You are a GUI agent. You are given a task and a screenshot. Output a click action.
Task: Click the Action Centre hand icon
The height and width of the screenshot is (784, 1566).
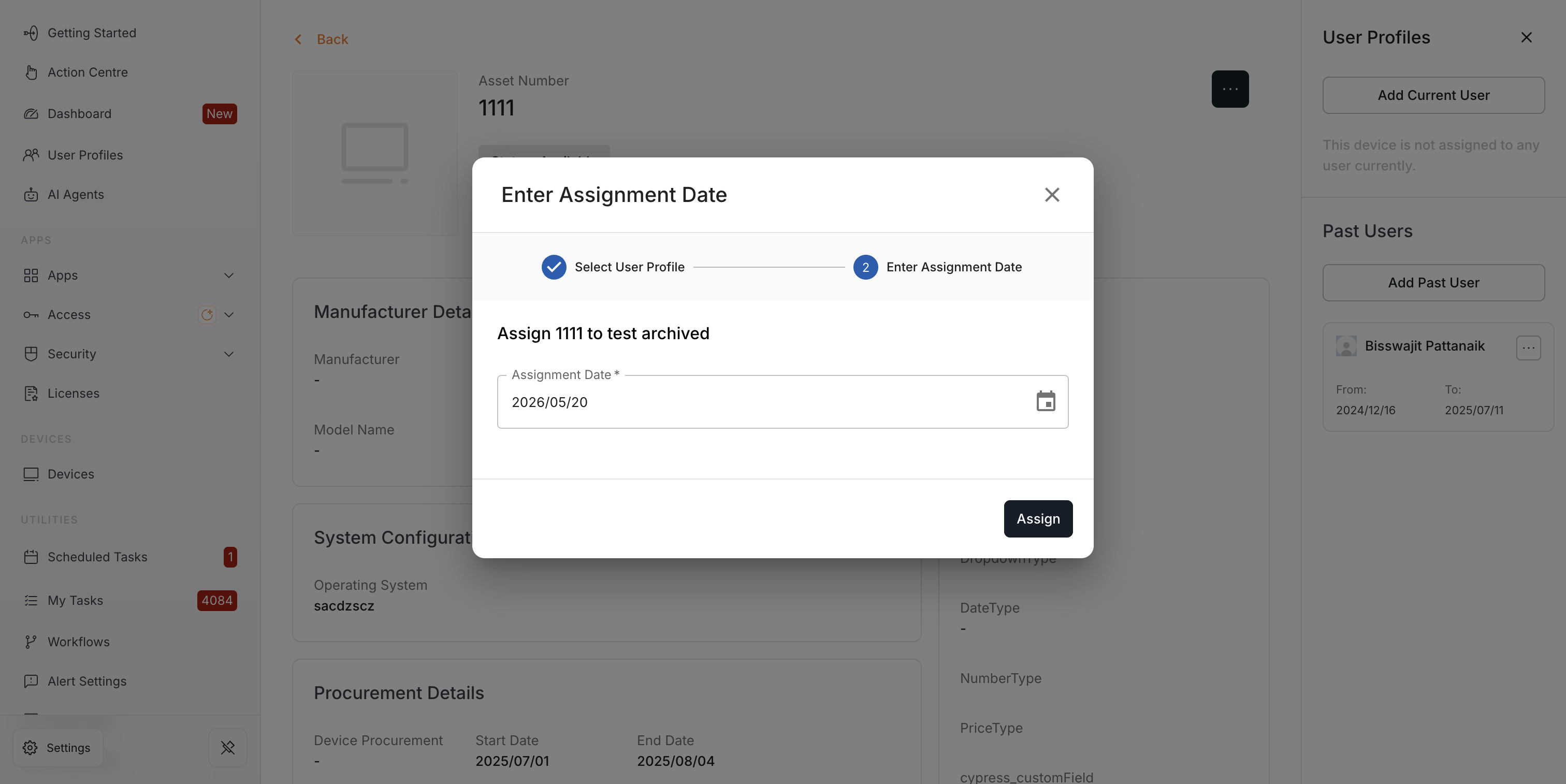pyautogui.click(x=31, y=72)
